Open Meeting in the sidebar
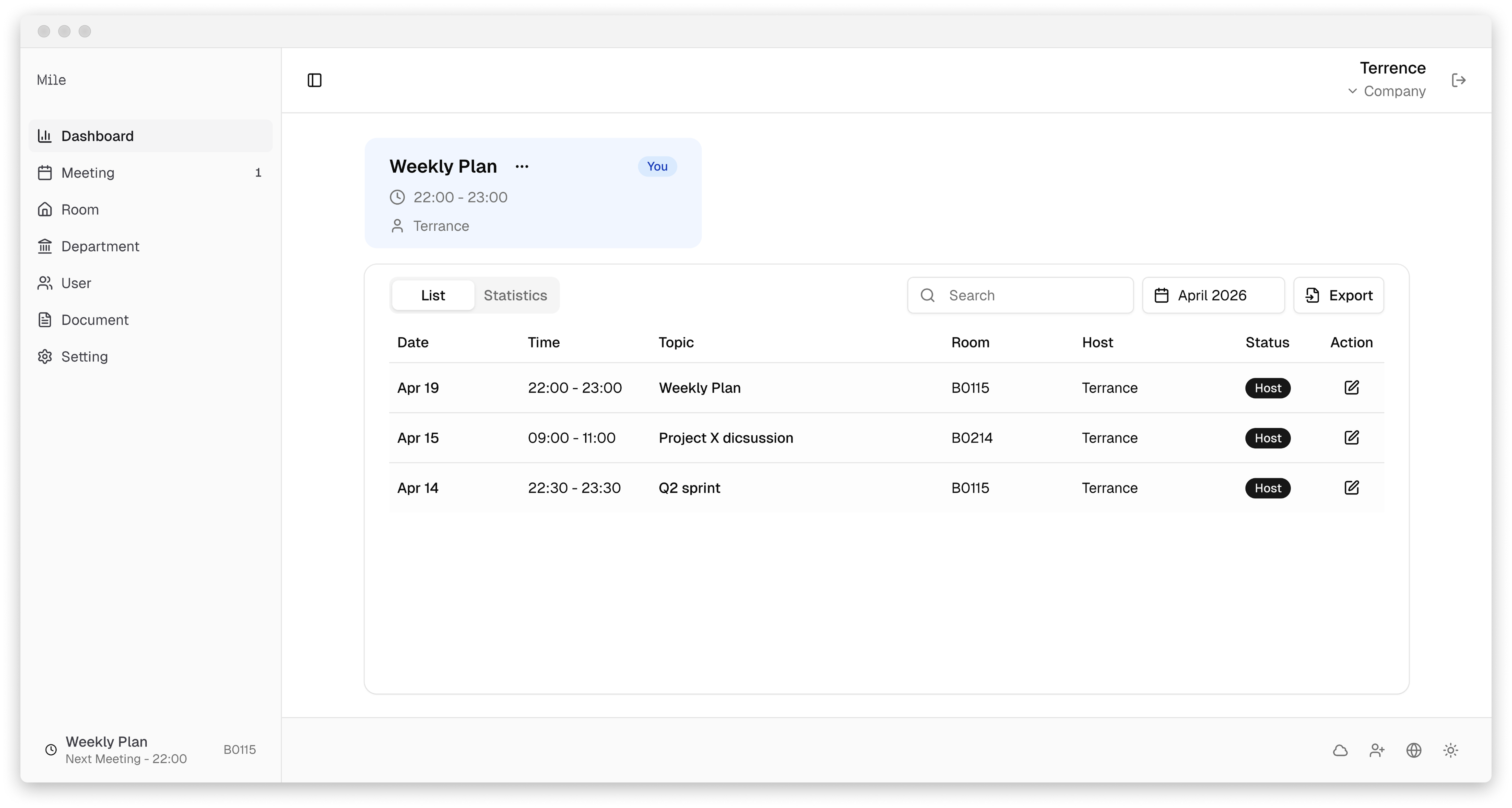Viewport: 1512px width, 808px height. click(151, 173)
